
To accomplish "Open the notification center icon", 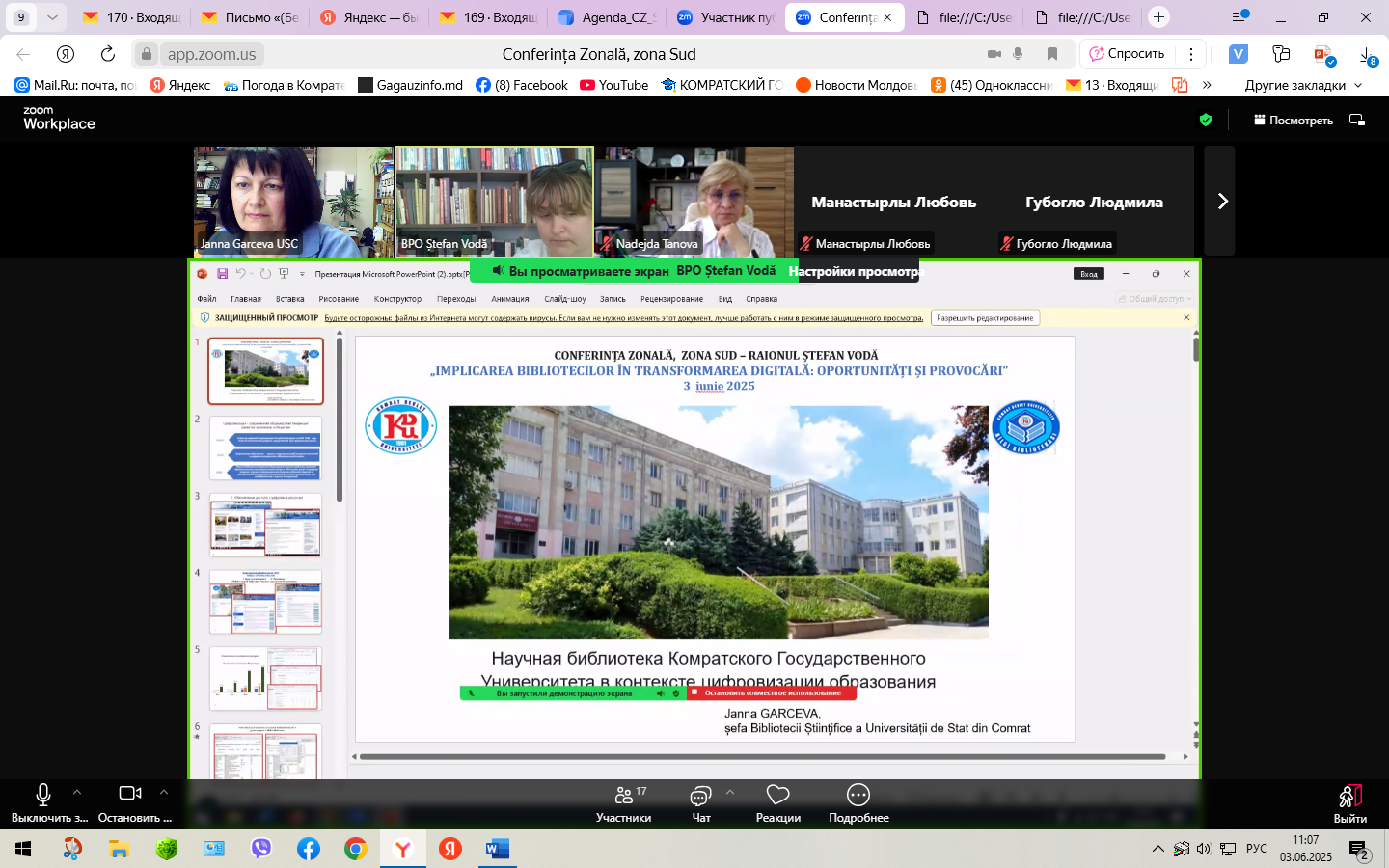I will 1358,850.
